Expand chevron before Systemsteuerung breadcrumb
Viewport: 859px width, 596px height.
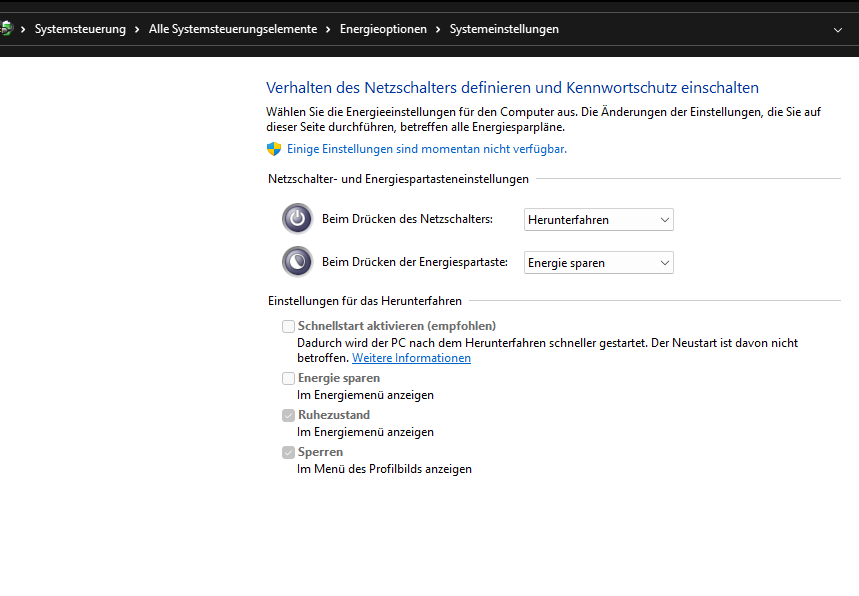23,29
